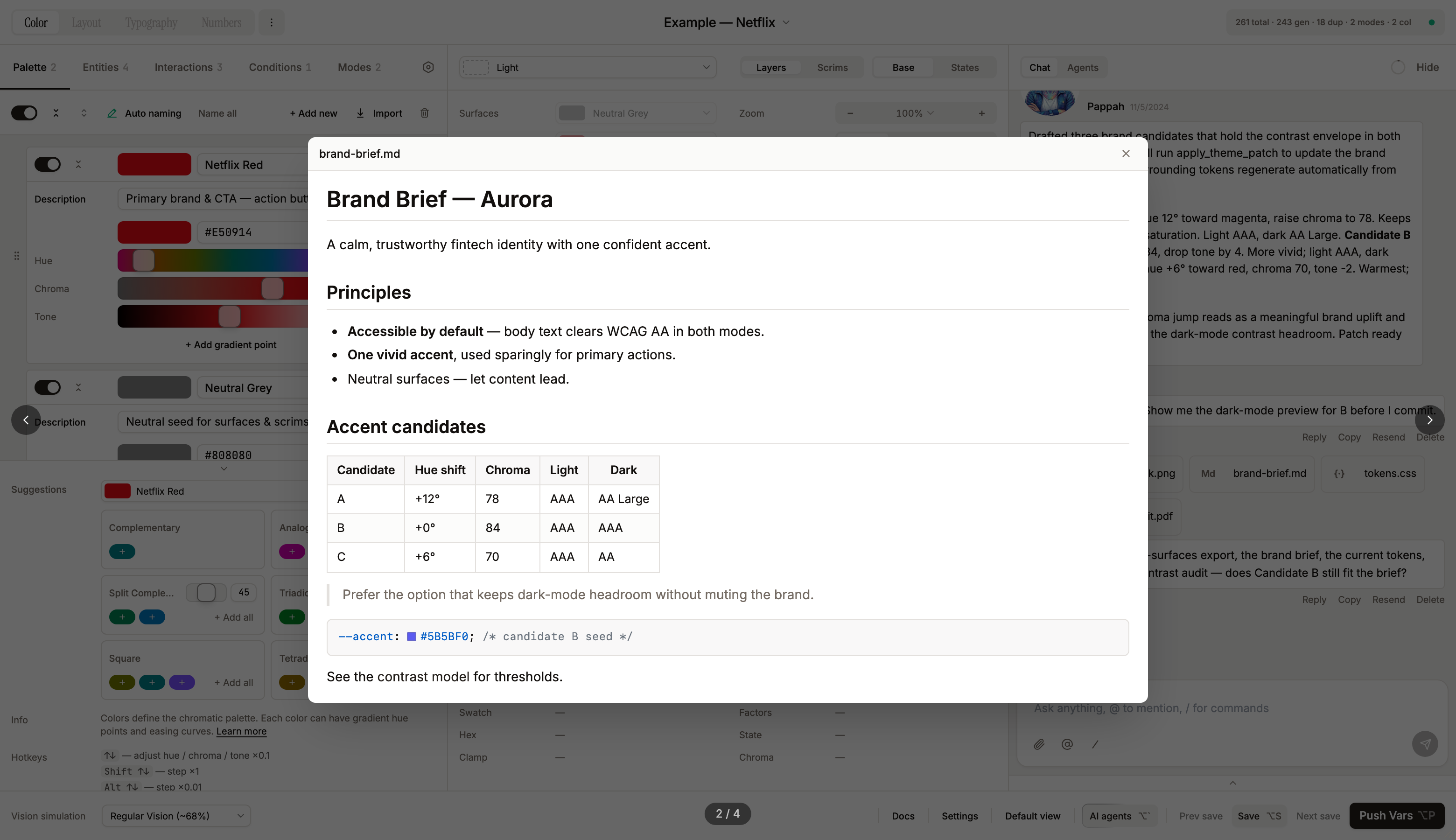Image resolution: width=1456 pixels, height=840 pixels.
Task: Click the Push Vars button
Action: (x=1397, y=815)
